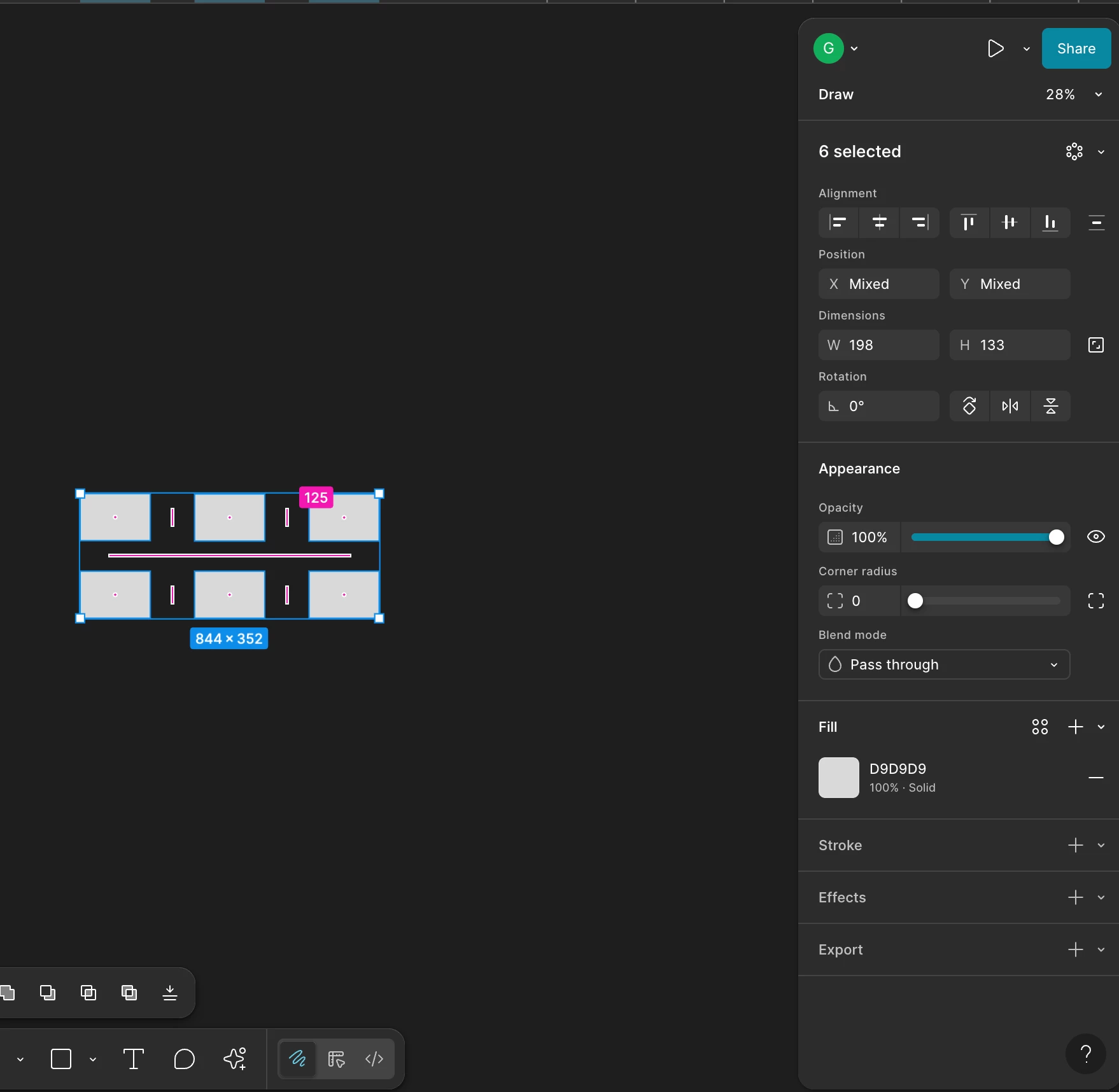The height and width of the screenshot is (1092, 1119).
Task: Click the height field showing 133
Action: coord(1010,345)
